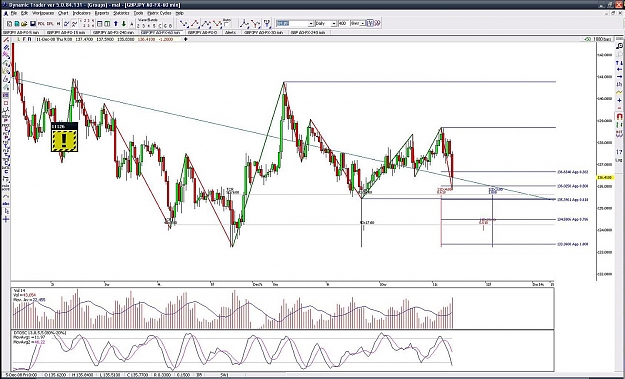Select the red up swing tool
This screenshot has height=379, width=625.
(195, 24)
